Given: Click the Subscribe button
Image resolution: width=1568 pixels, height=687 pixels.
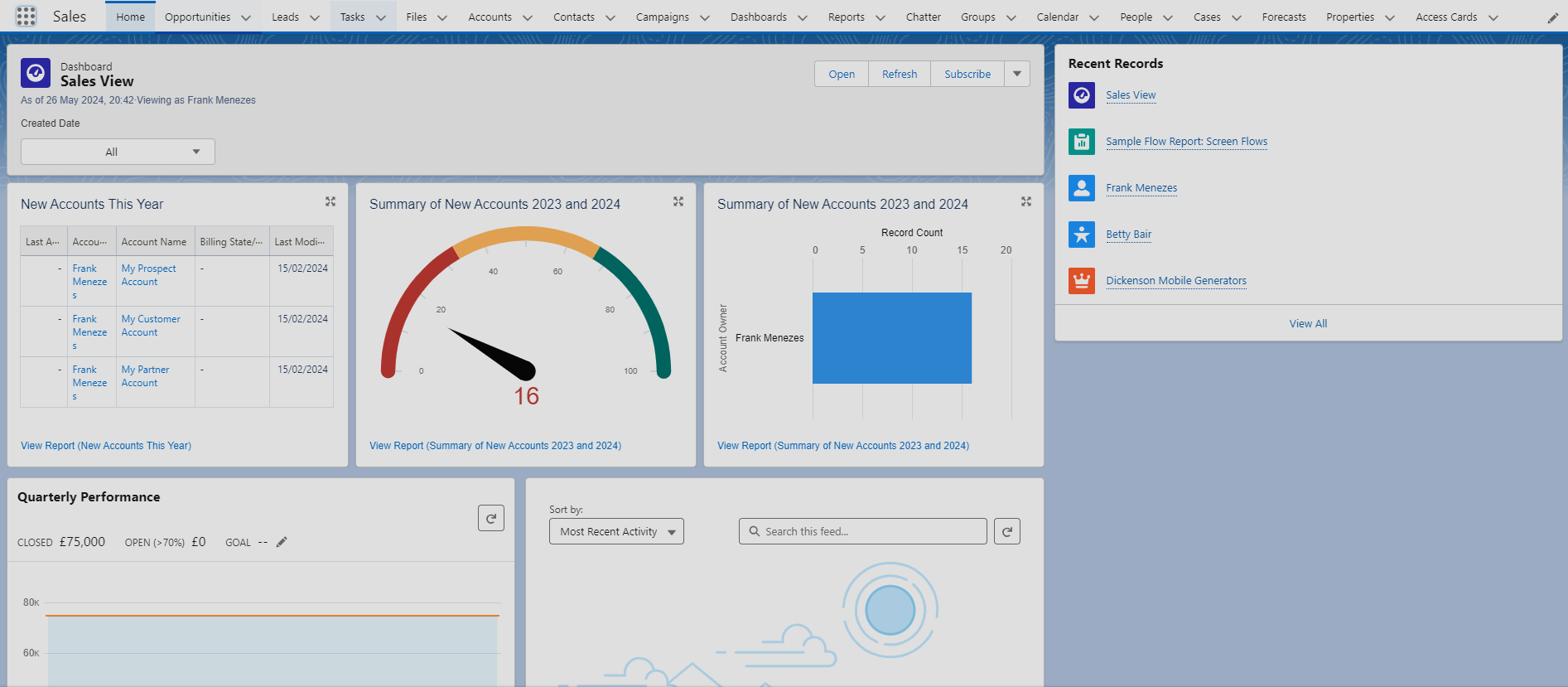Looking at the screenshot, I should 967,74.
